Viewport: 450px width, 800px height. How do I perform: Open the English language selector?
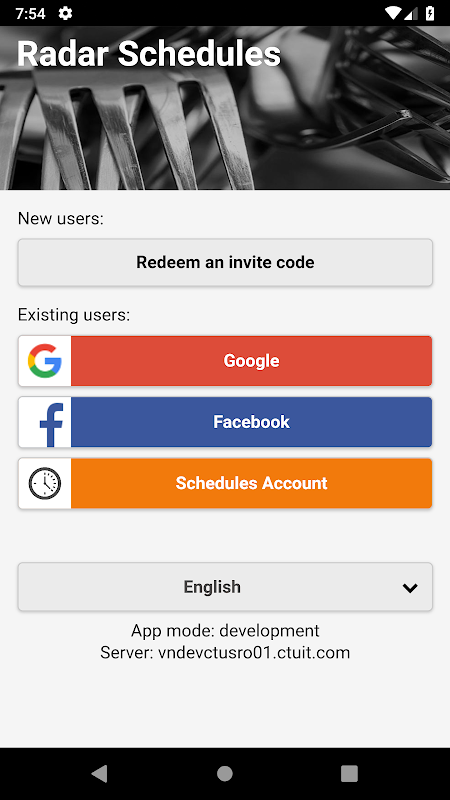[x=225, y=587]
